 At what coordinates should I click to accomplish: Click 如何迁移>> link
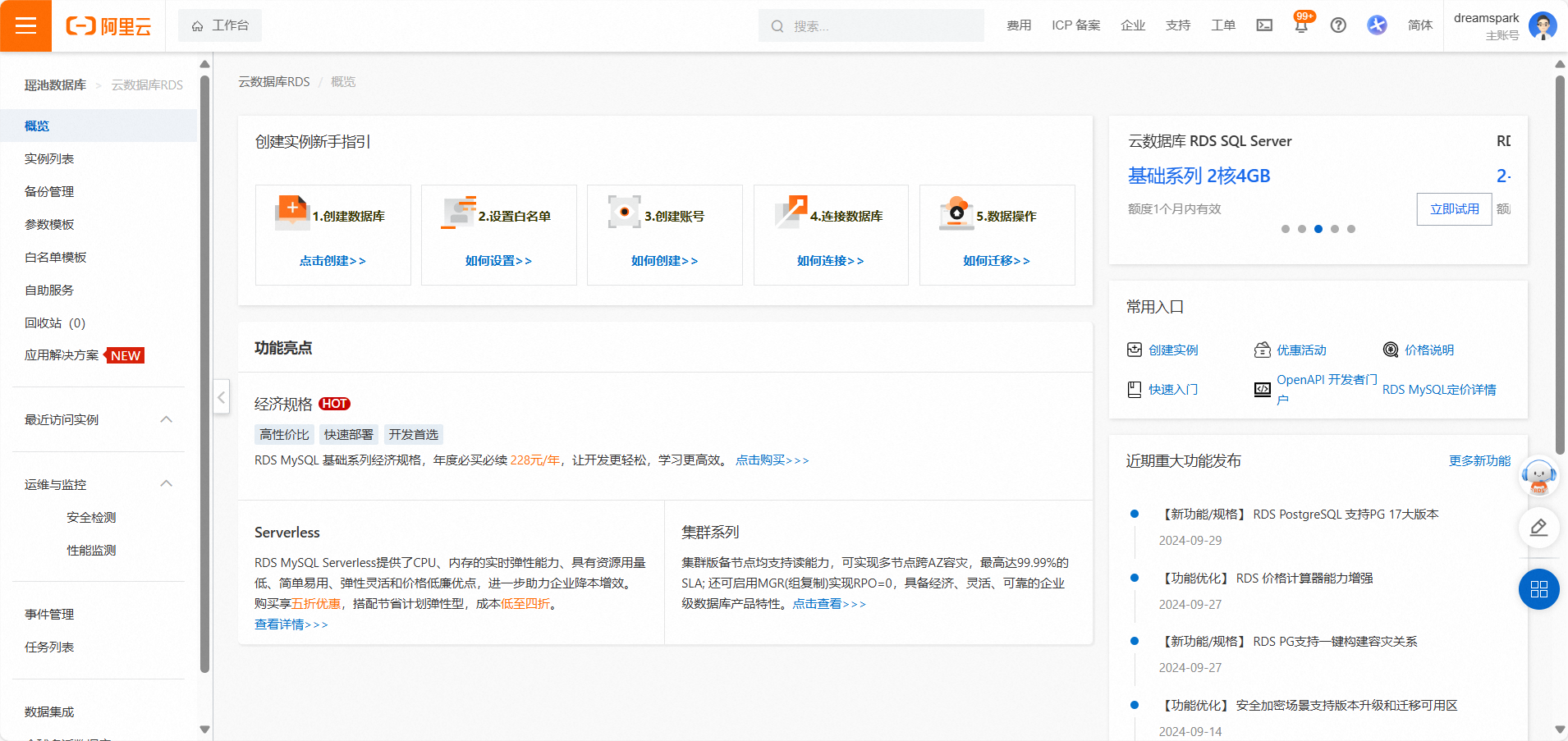pyautogui.click(x=997, y=261)
